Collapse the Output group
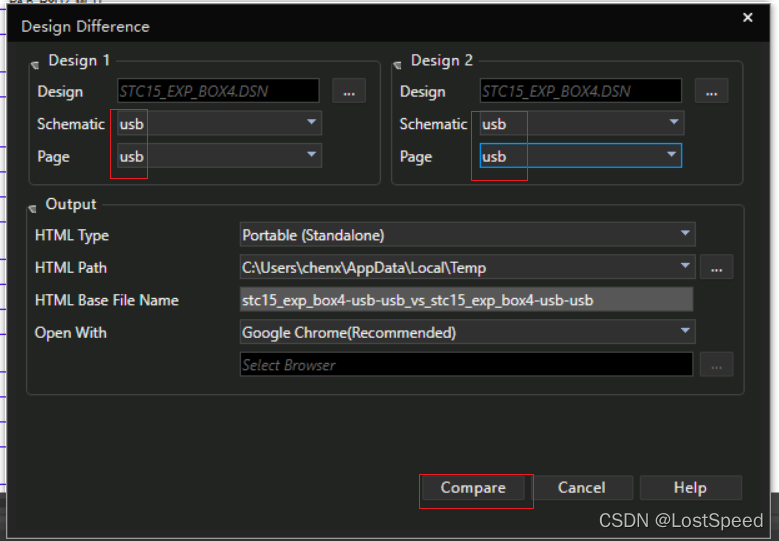Screen dimensions: 779x541 33,207
